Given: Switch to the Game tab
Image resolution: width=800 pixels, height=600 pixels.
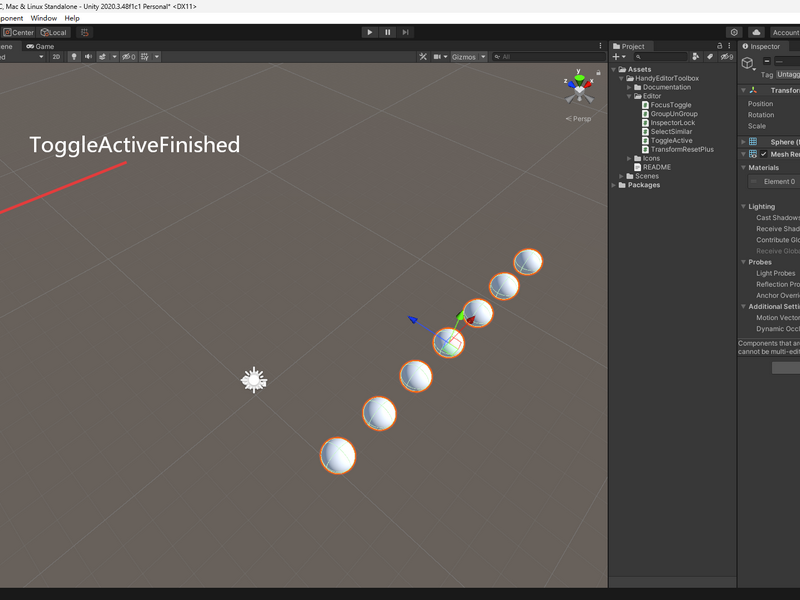Looking at the screenshot, I should [x=40, y=46].
